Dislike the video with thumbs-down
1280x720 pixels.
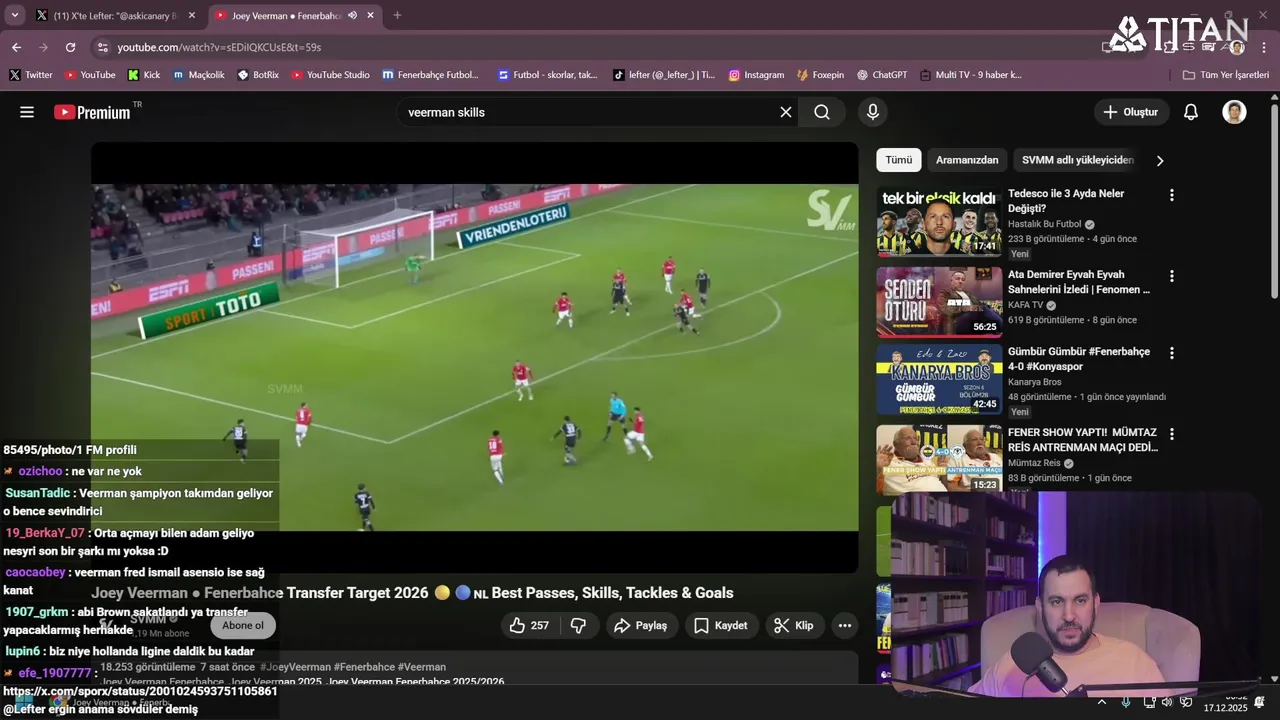point(578,625)
